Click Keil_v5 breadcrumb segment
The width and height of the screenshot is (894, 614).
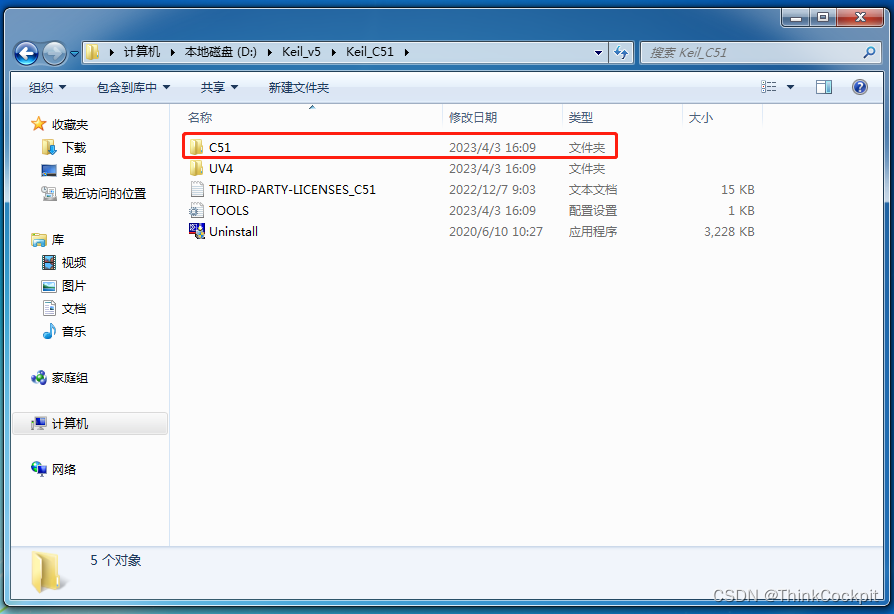click(x=301, y=52)
